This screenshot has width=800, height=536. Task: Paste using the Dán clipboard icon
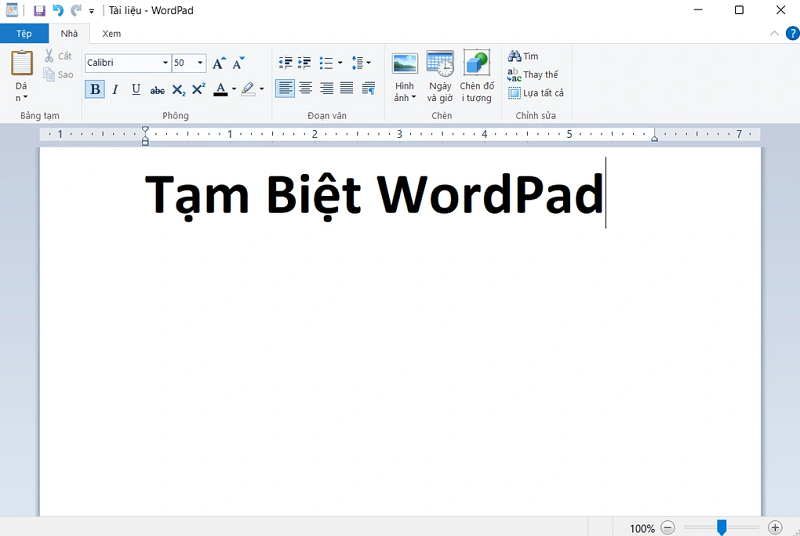point(21,63)
